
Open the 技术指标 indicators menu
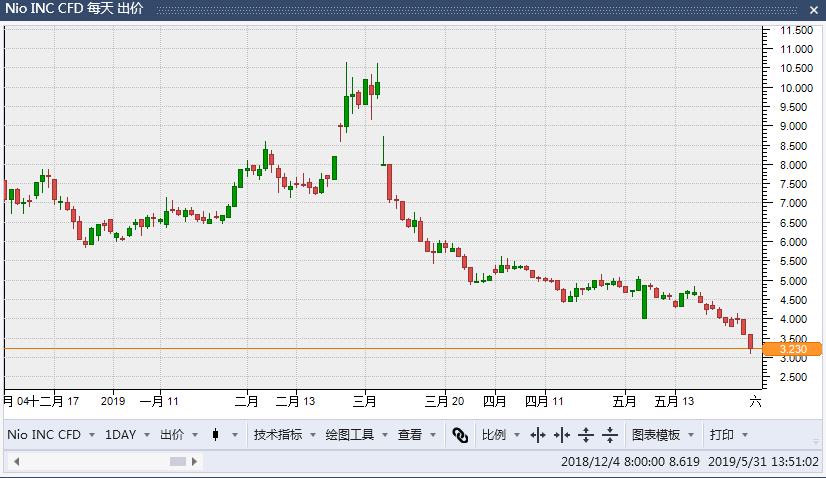point(285,435)
